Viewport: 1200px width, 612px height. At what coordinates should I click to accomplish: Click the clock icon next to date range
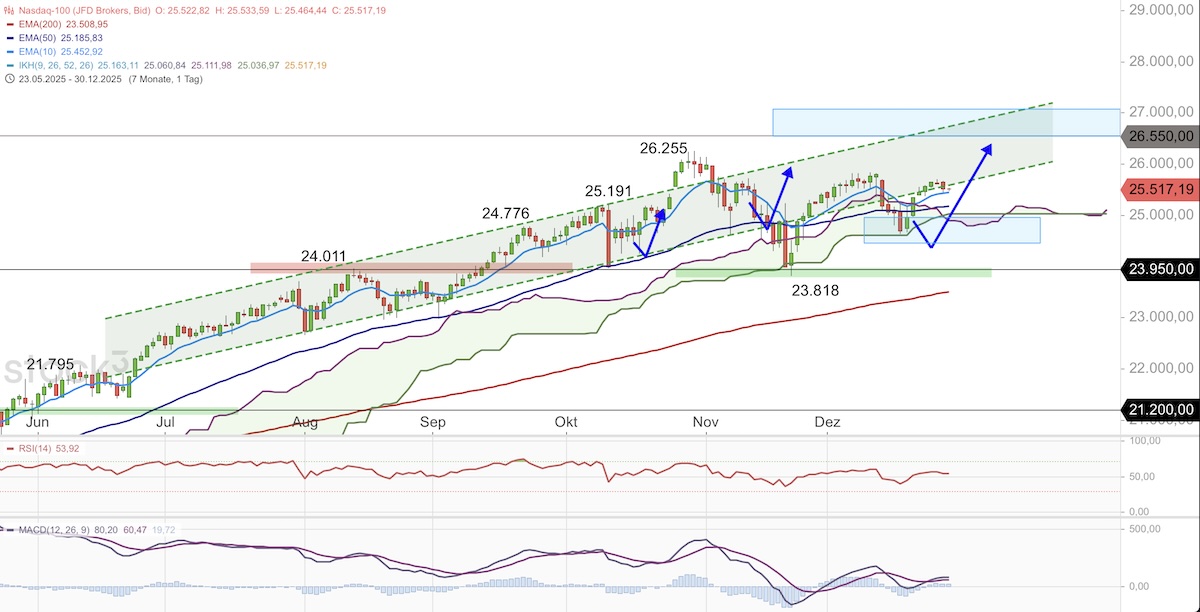pyautogui.click(x=9, y=79)
